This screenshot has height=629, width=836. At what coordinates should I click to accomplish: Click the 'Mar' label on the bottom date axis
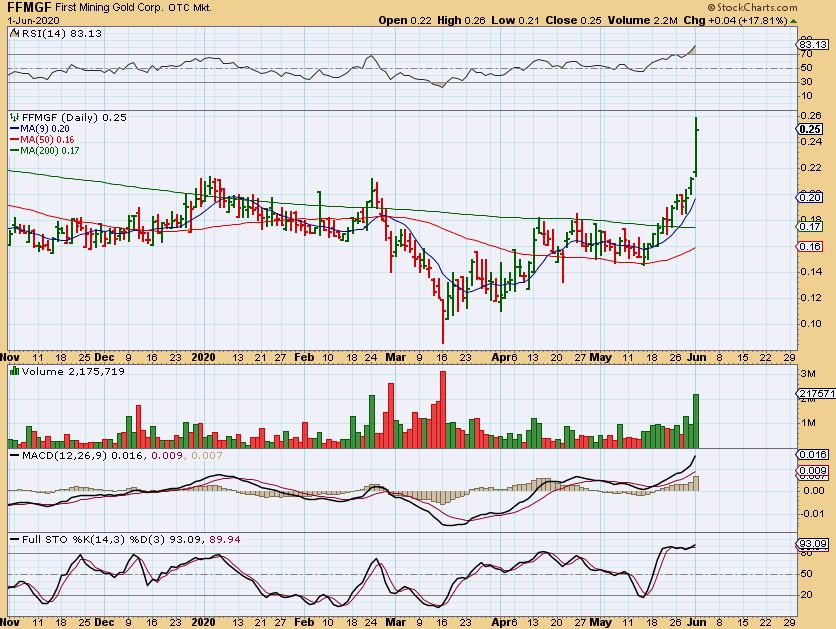396,622
